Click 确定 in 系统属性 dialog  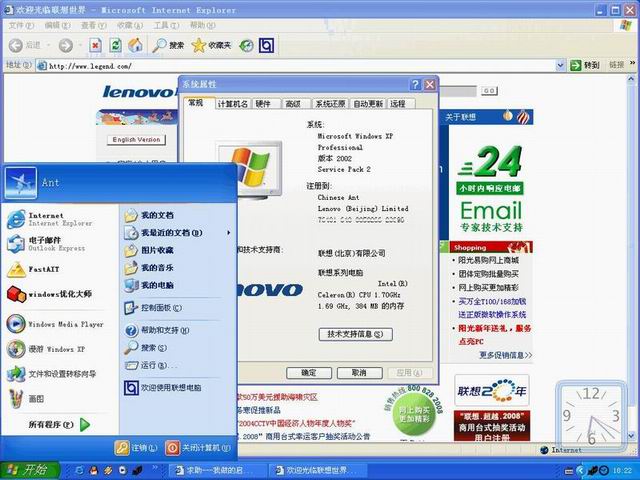(309, 373)
